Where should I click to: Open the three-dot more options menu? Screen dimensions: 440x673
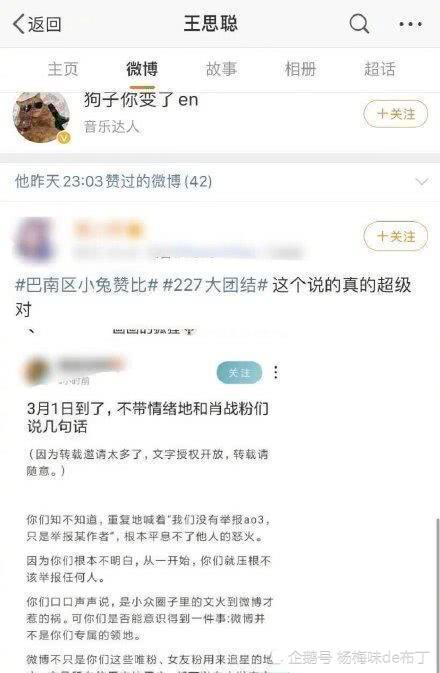[x=410, y=24]
